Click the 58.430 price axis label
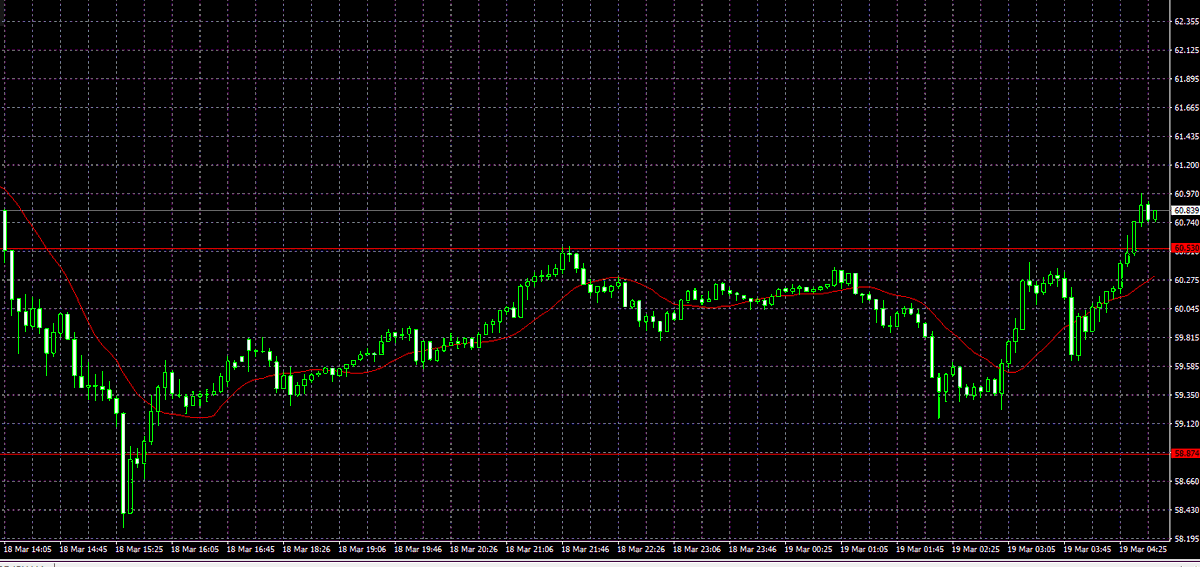The width and height of the screenshot is (1200, 567). [1186, 511]
